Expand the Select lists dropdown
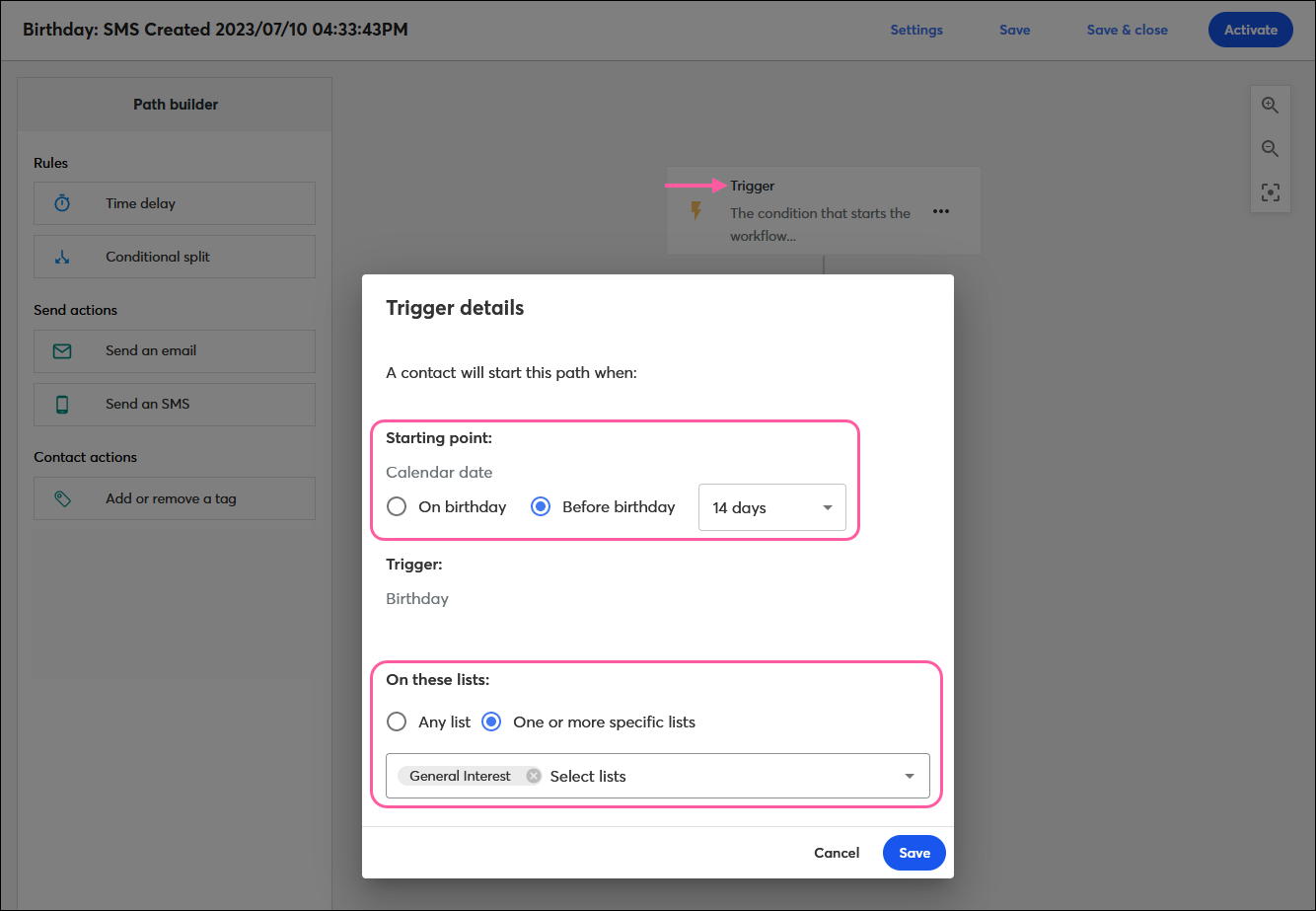The height and width of the screenshot is (911, 1316). 908,776
